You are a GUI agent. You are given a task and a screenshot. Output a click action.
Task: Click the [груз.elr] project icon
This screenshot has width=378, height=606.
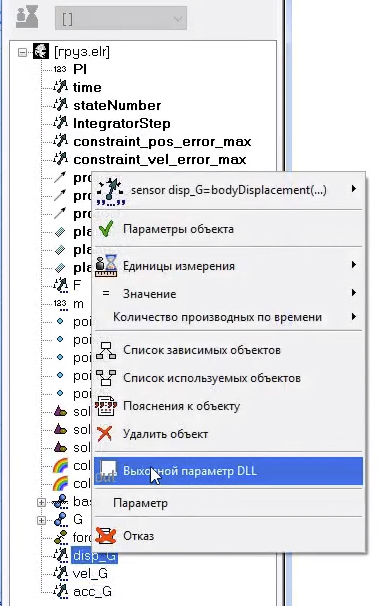pos(41,51)
